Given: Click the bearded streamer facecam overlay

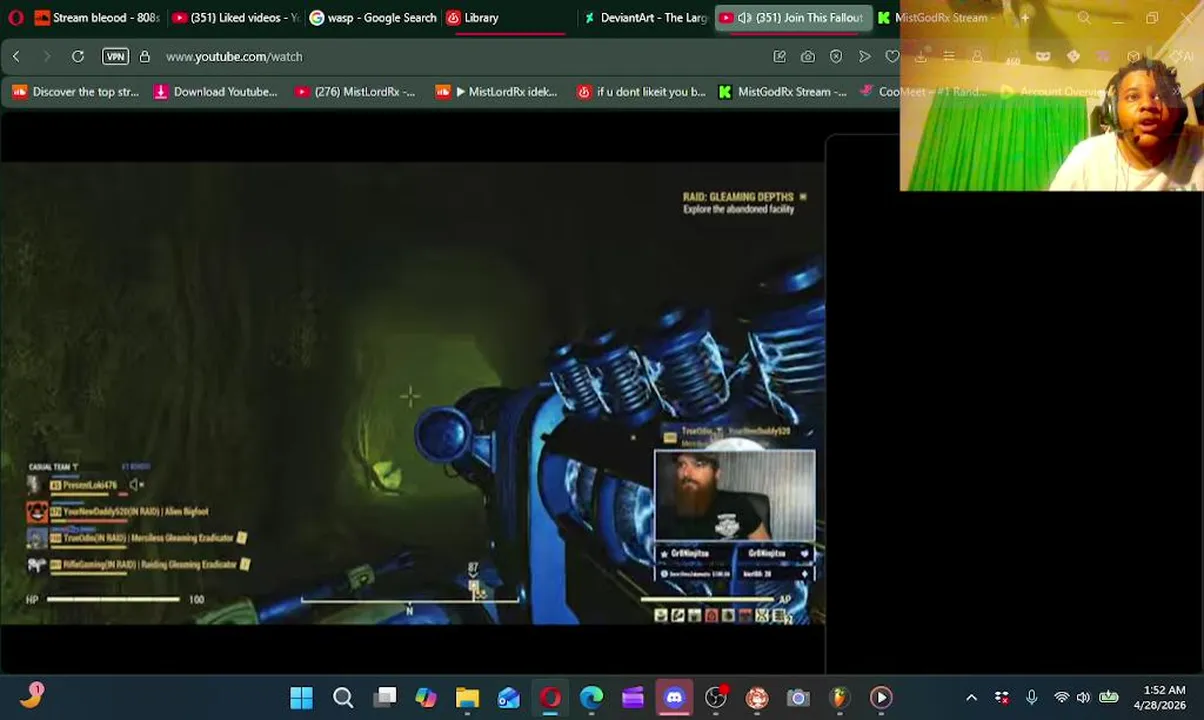Looking at the screenshot, I should point(735,495).
